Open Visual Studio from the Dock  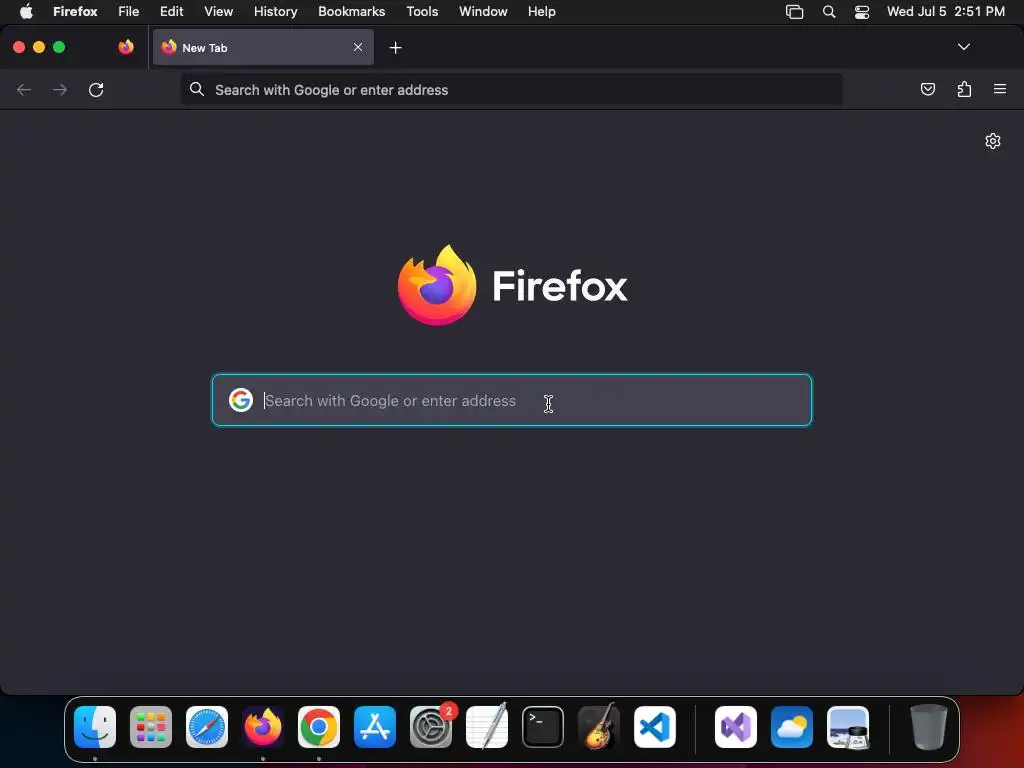coord(736,727)
